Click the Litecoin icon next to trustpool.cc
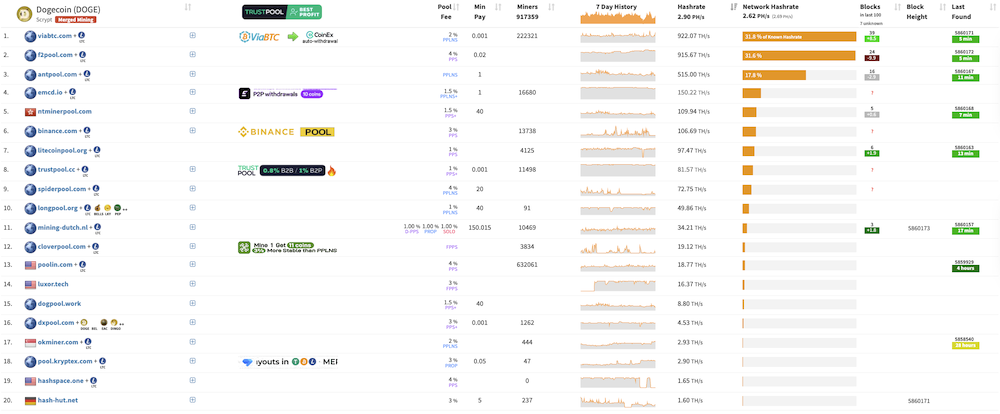This screenshot has width=1000, height=414. point(87,169)
